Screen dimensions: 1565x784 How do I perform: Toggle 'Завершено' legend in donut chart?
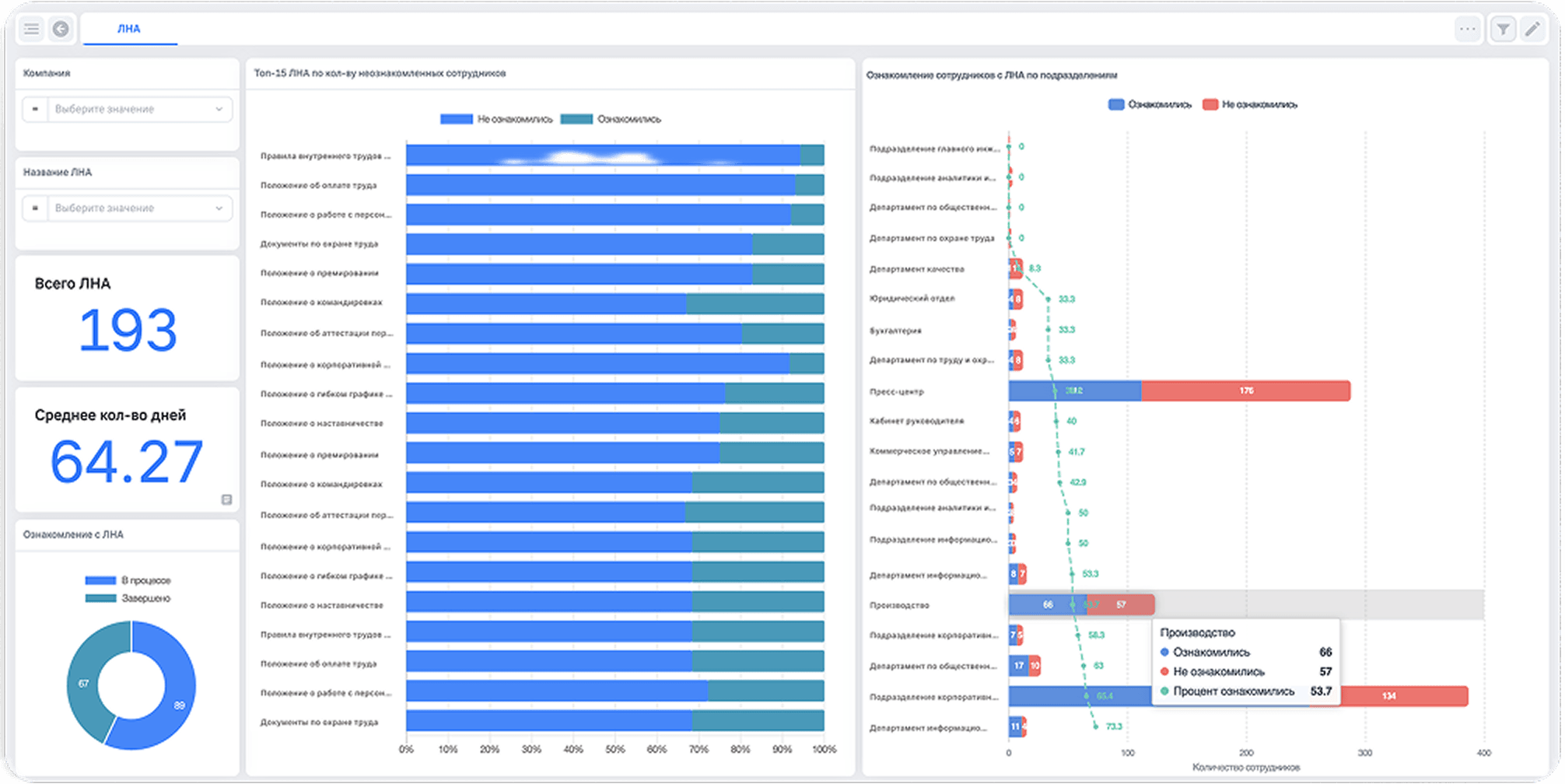[128, 598]
